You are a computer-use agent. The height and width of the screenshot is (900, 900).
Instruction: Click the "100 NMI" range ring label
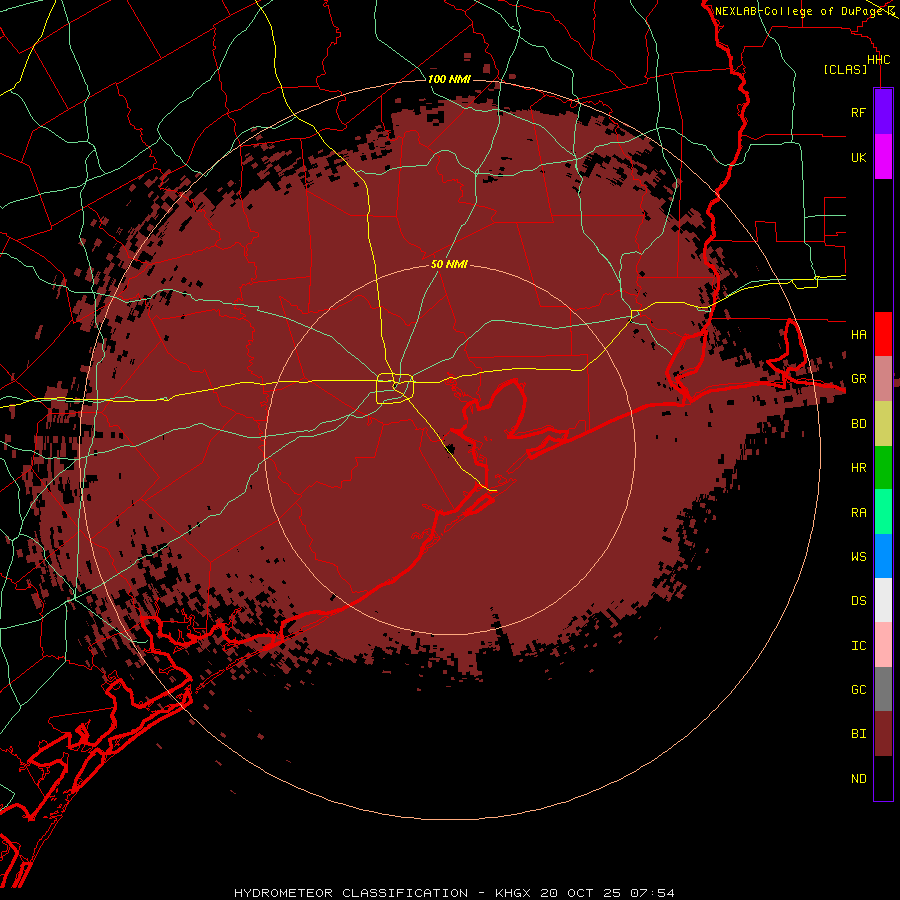click(x=449, y=79)
